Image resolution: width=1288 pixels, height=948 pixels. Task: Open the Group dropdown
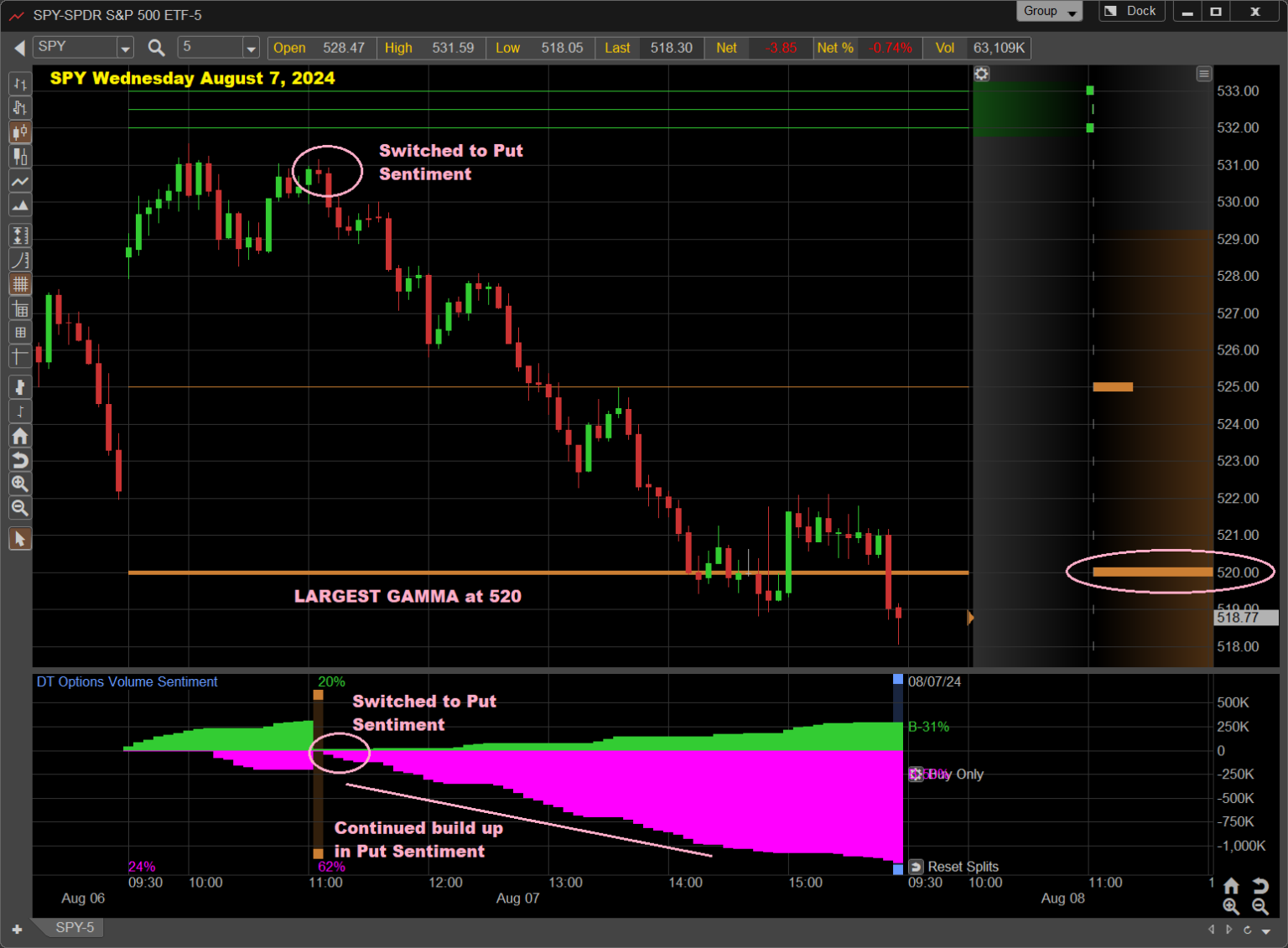[x=1048, y=12]
